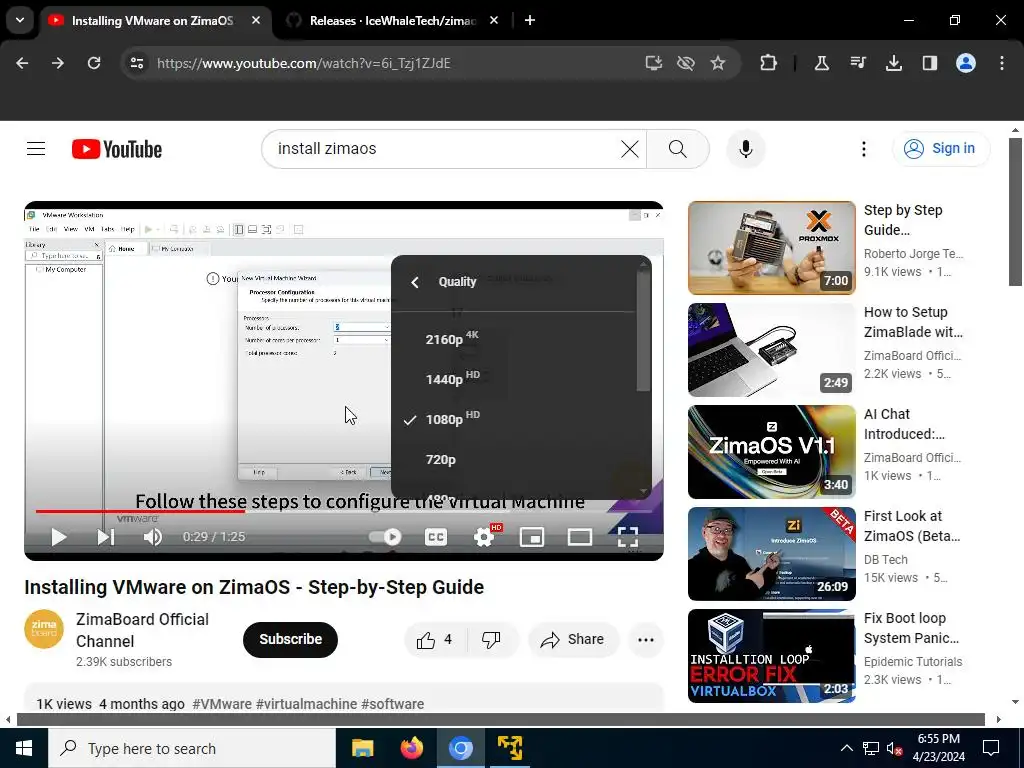Open ZimaBoard Official Channel name link

pyautogui.click(x=142, y=630)
